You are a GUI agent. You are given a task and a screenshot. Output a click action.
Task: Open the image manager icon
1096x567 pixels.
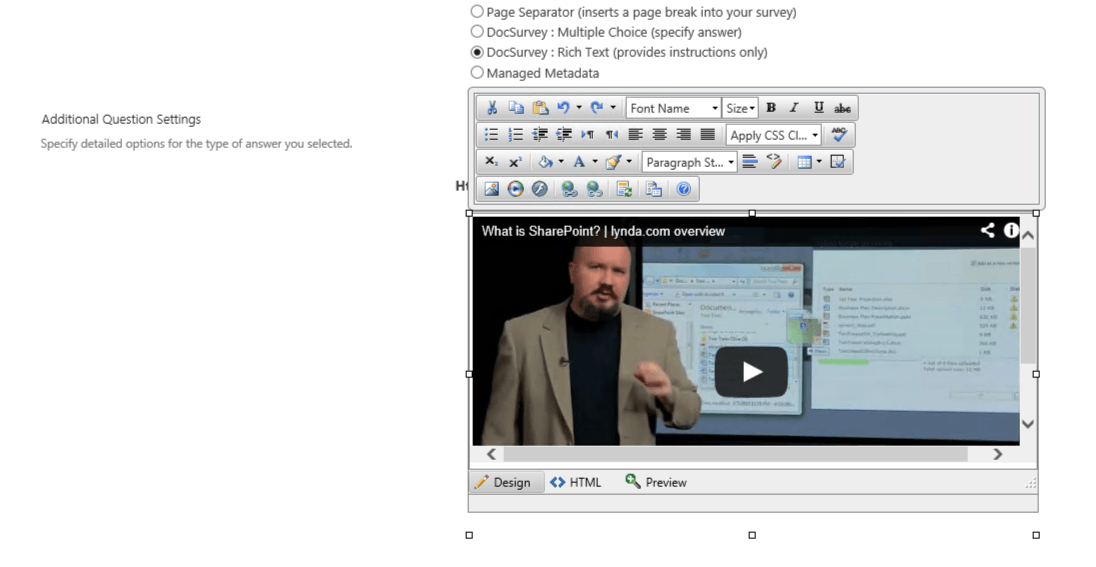pyautogui.click(x=492, y=189)
